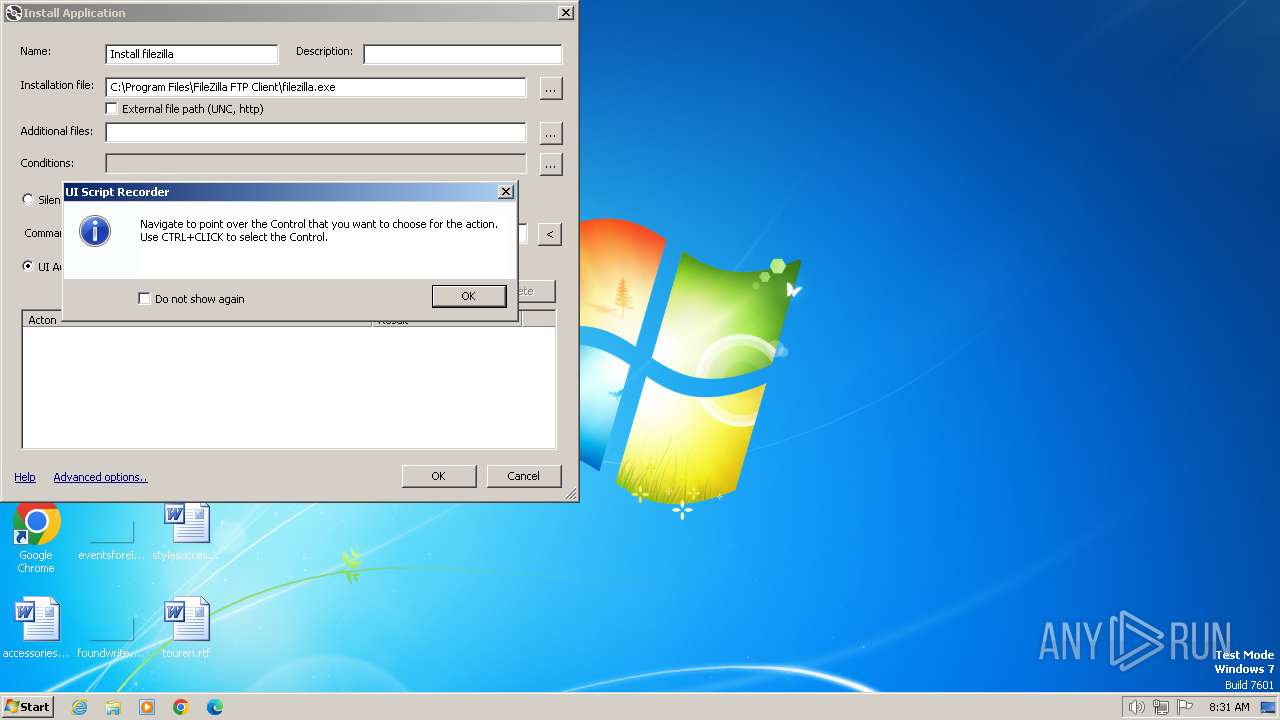Click the Show desktop button in the tray

[x=1269, y=707]
